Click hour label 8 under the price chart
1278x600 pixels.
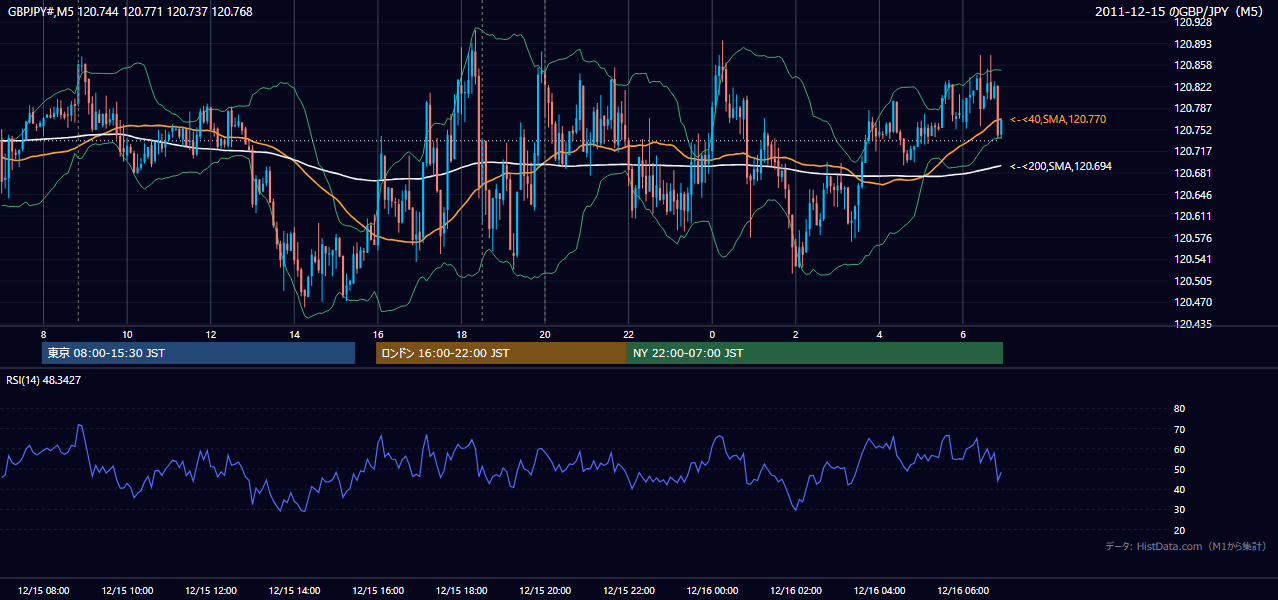[x=43, y=334]
